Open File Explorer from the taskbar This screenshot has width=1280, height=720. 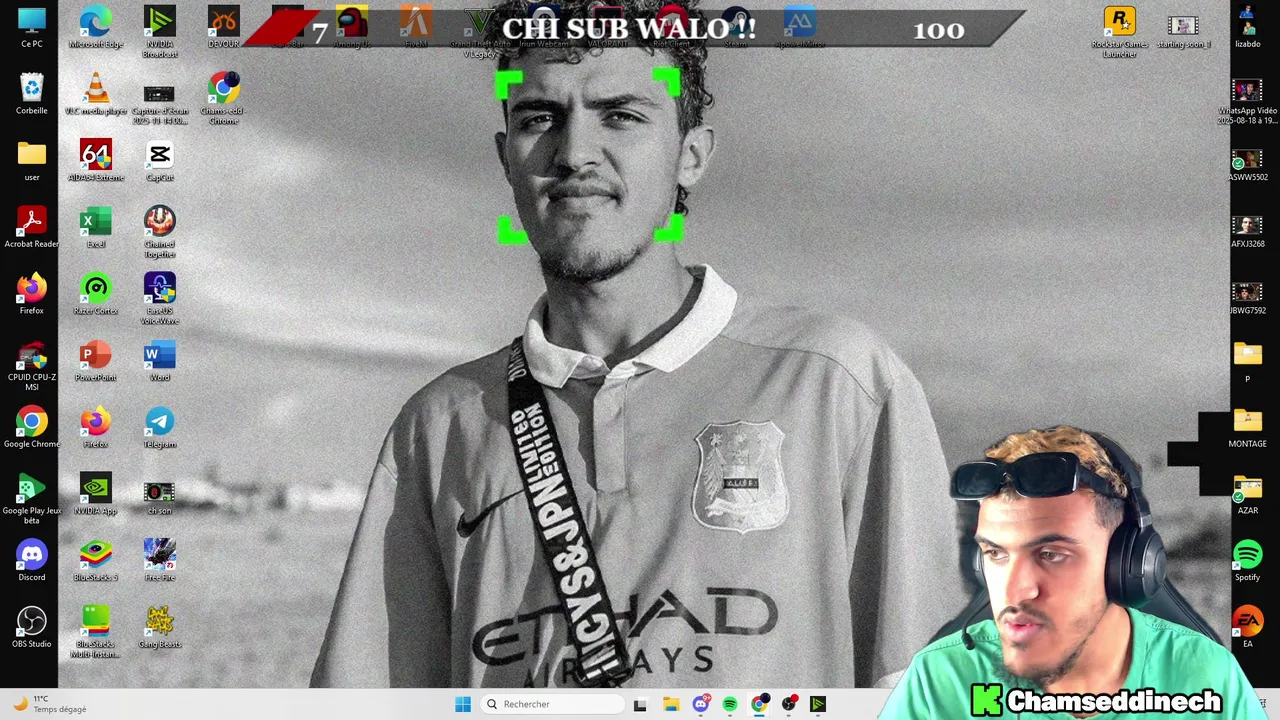[x=671, y=704]
